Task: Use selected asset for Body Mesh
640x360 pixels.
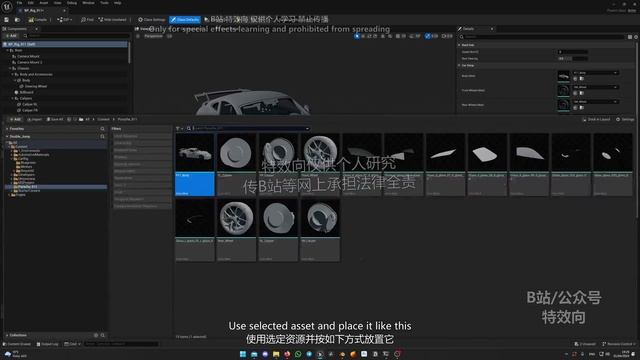Action: click(575, 79)
